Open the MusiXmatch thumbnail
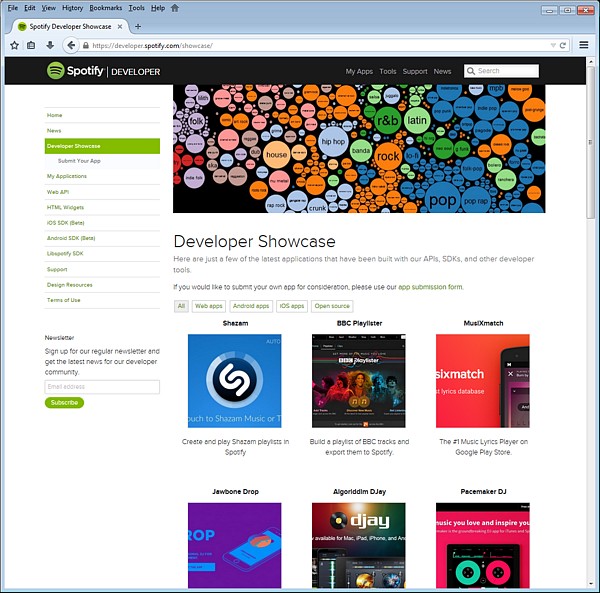600x593 pixels. [x=483, y=381]
